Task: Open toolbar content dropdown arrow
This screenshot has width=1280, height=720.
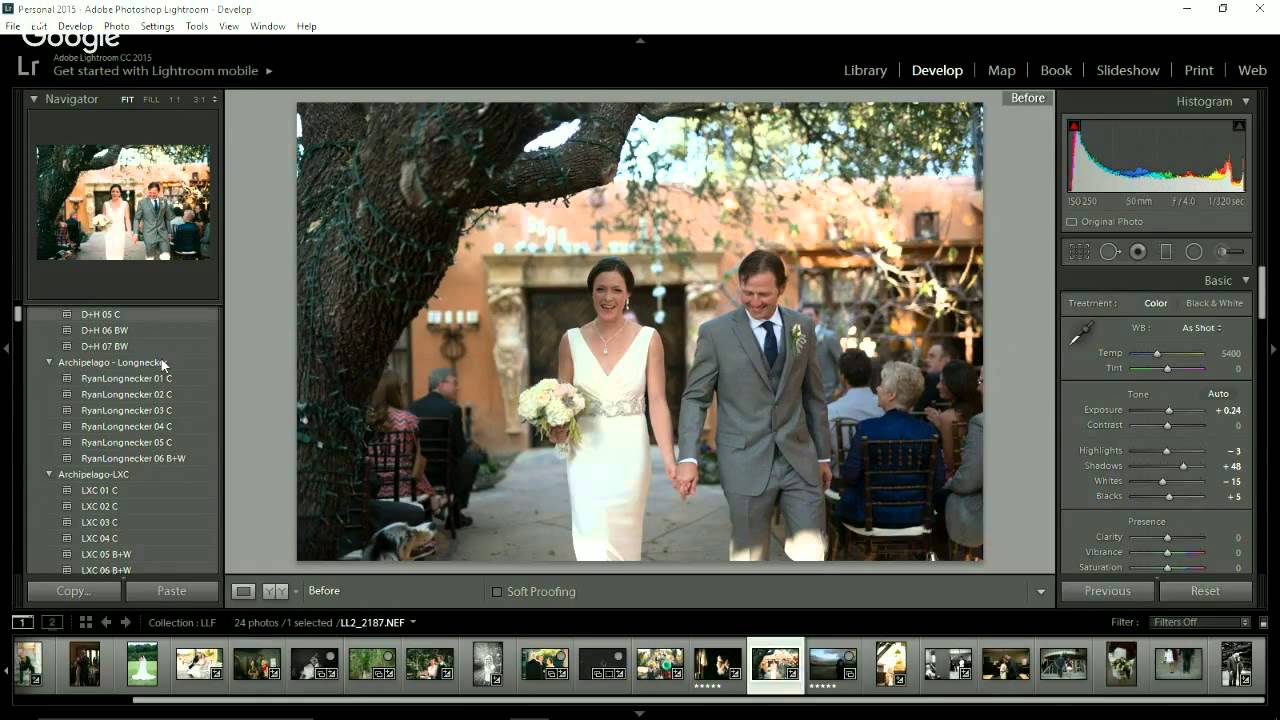Action: point(1041,592)
